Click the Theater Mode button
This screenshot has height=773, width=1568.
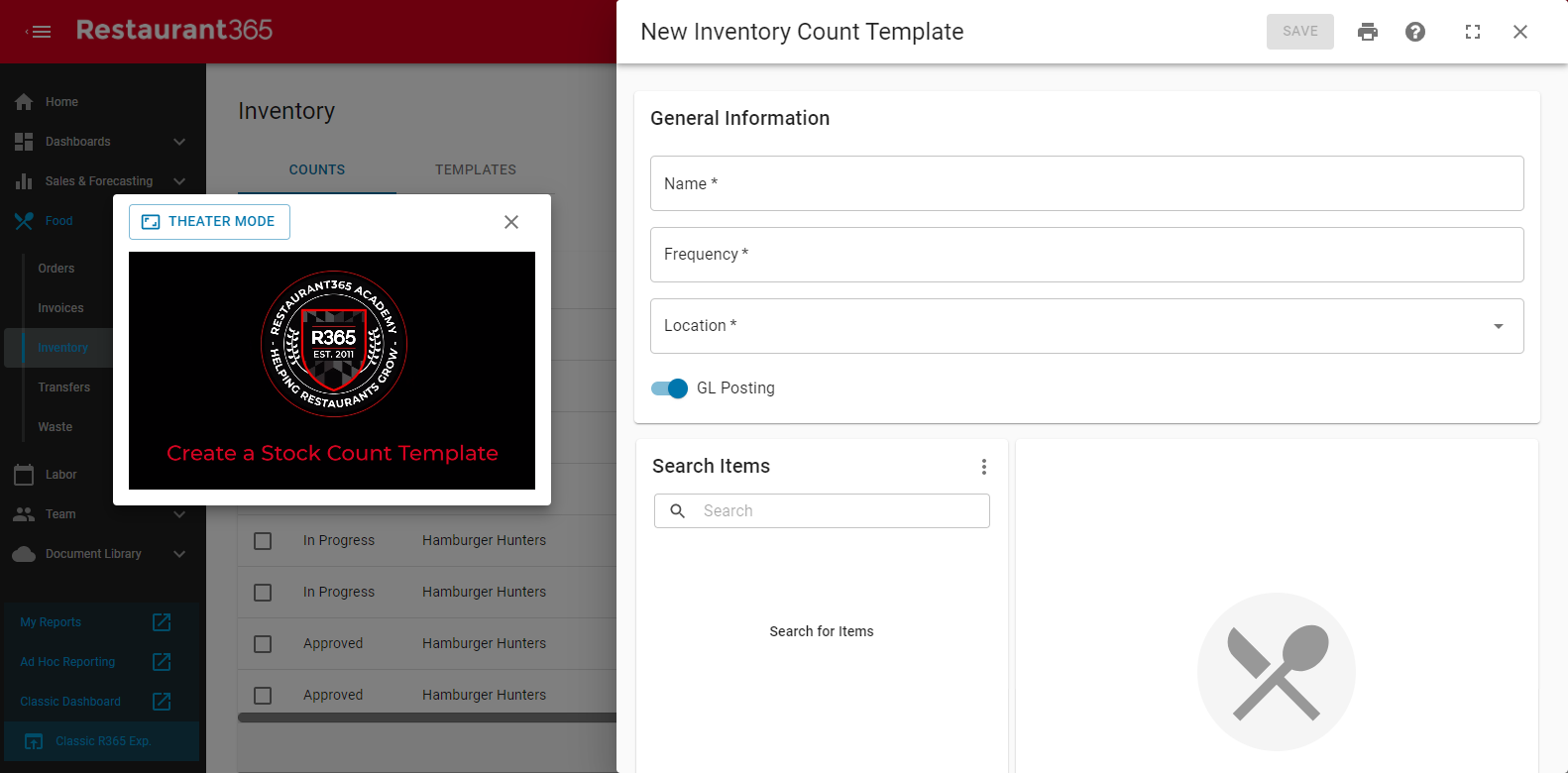tap(209, 222)
